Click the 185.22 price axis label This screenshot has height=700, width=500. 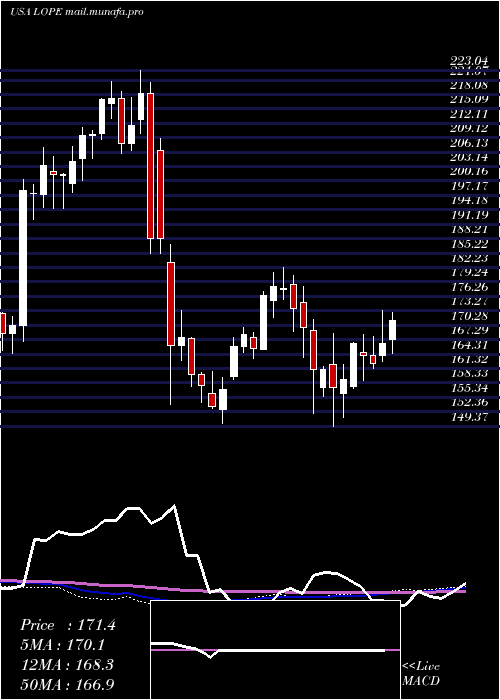(468, 243)
